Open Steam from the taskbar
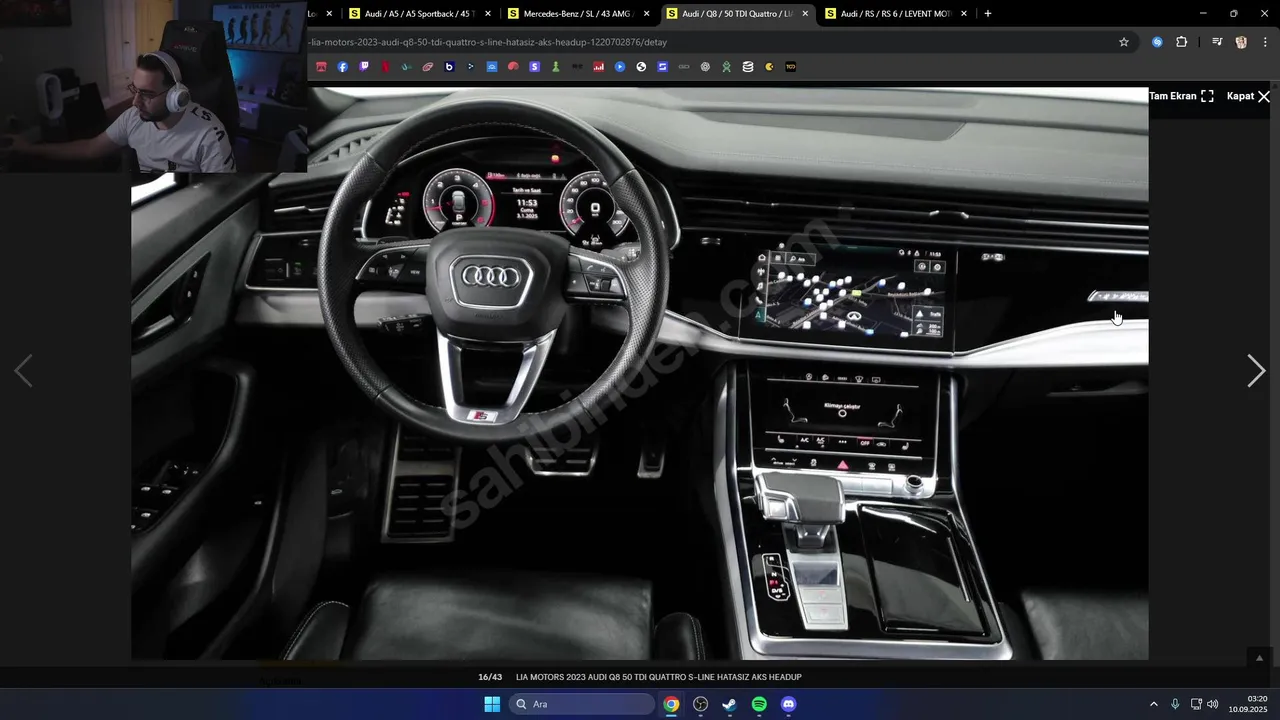The height and width of the screenshot is (720, 1280). tap(730, 704)
